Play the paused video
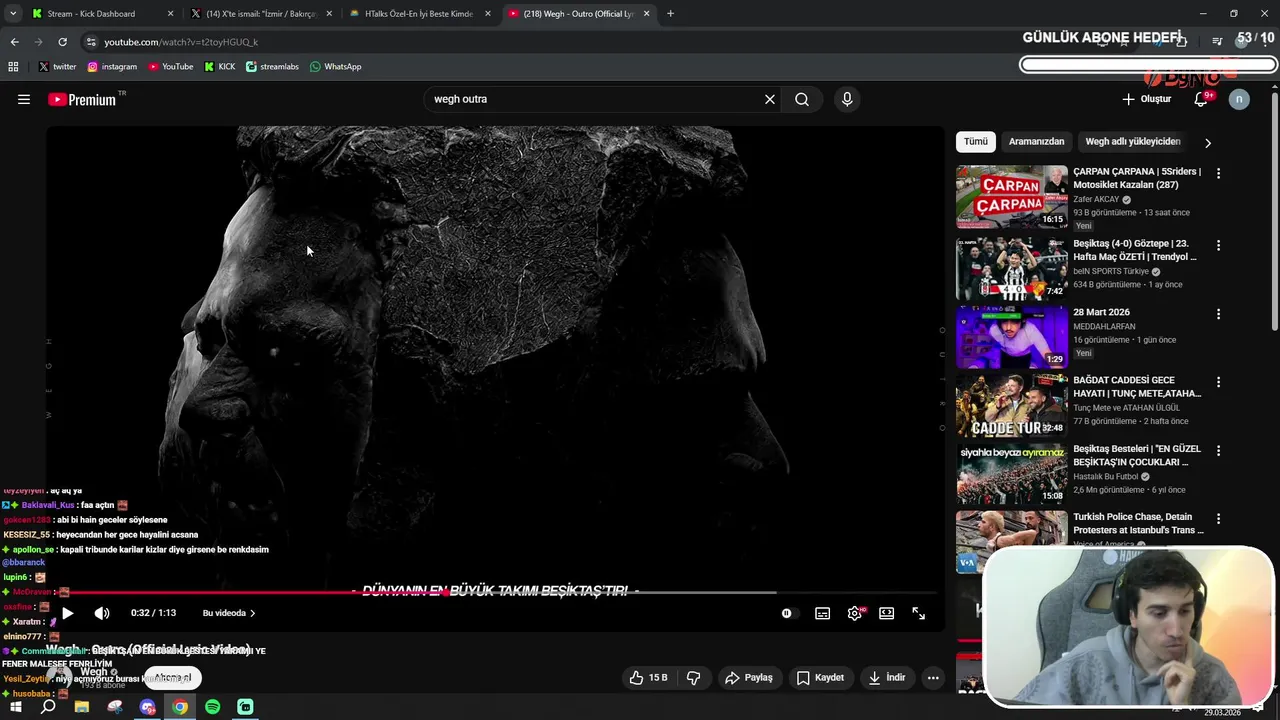1280x720 pixels. click(67, 613)
